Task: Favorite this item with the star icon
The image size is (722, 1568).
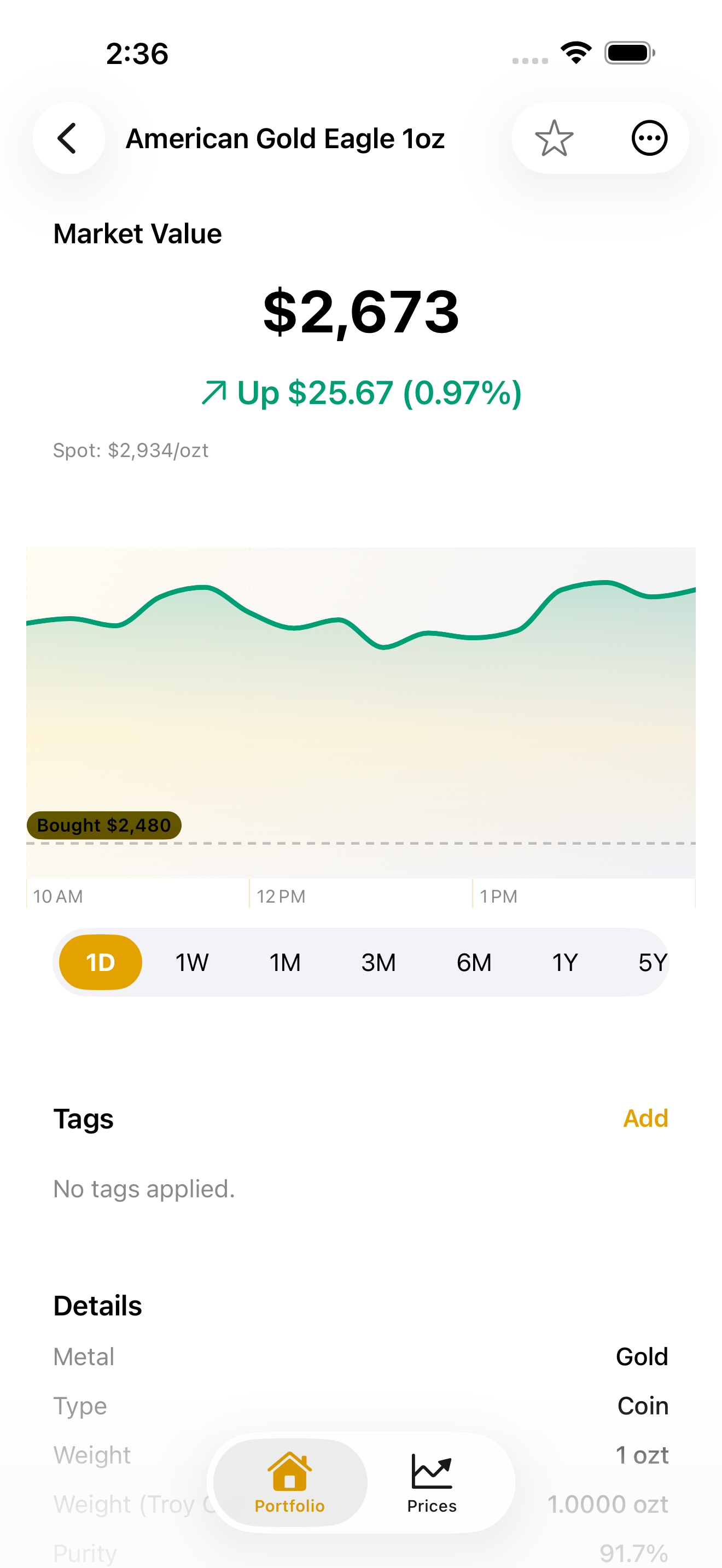Action: coord(554,138)
